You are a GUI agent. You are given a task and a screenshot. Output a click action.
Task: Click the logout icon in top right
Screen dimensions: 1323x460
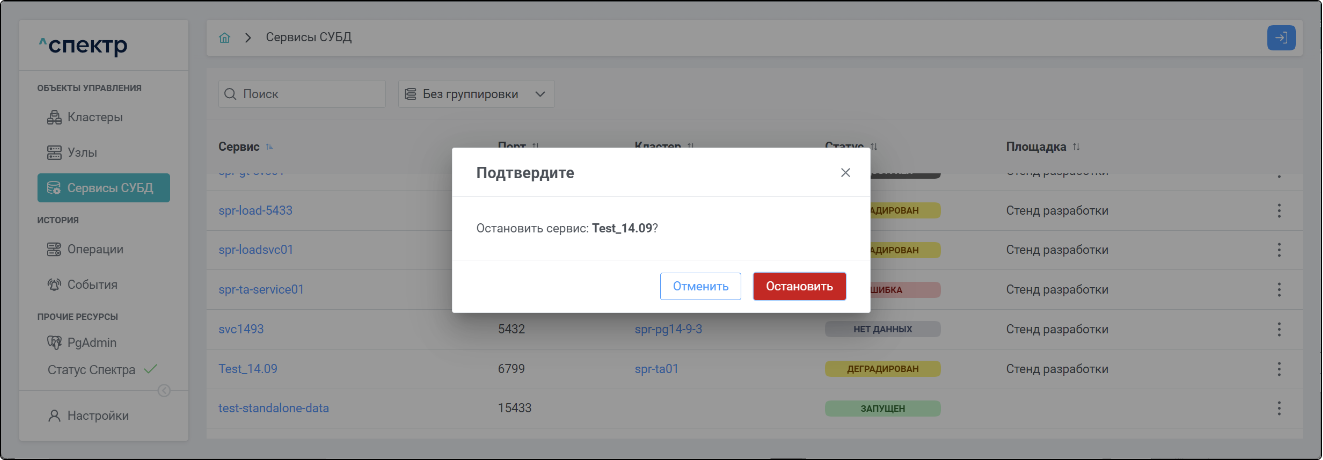tap(1281, 38)
